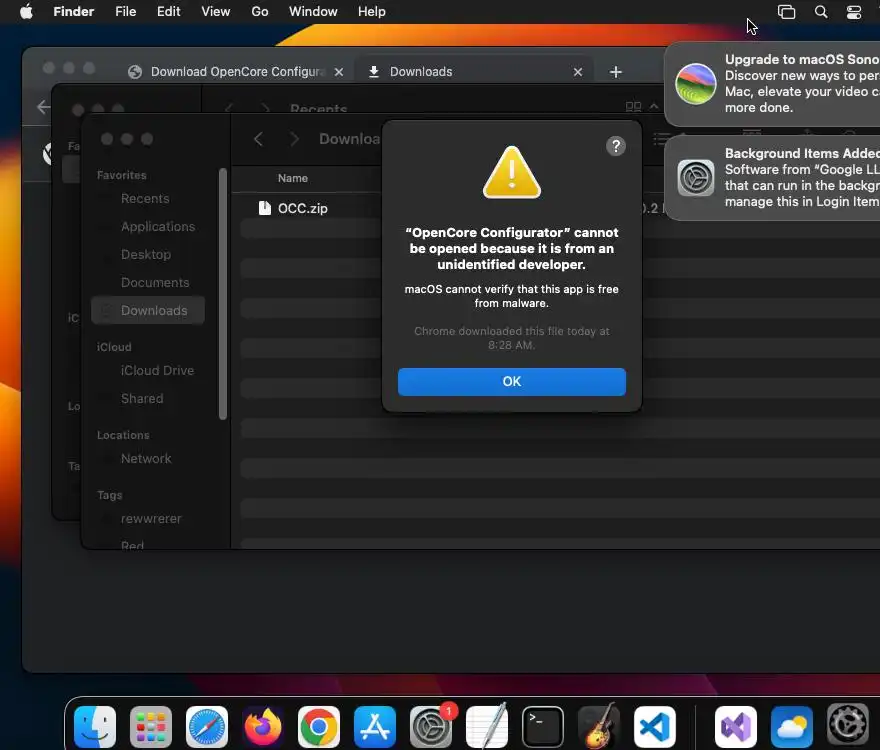This screenshot has height=750, width=880.
Task: Open Spotlight search in menu bar
Action: click(x=821, y=12)
